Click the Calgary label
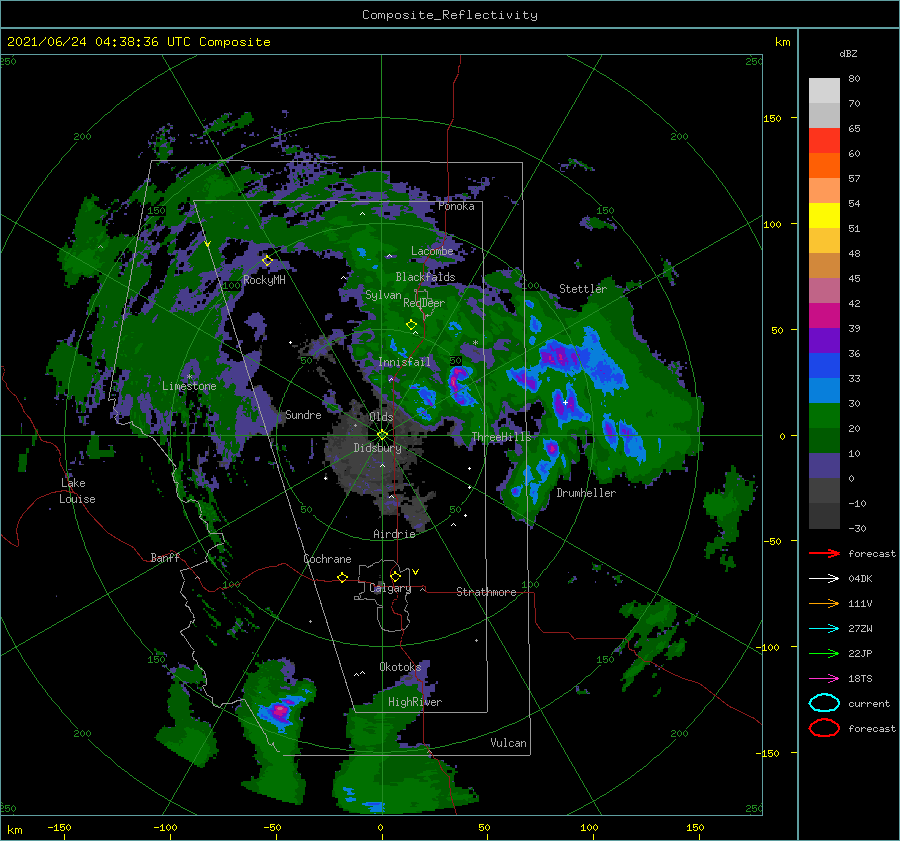This screenshot has width=900, height=841. click(x=390, y=588)
